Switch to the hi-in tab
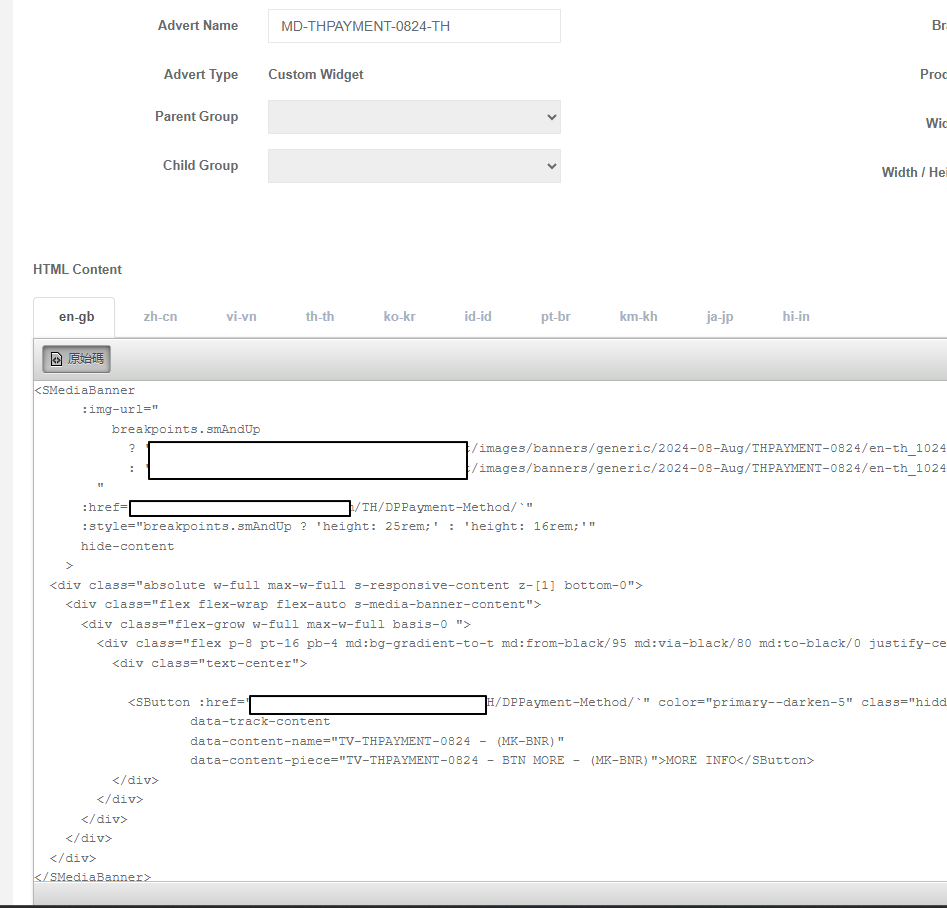The height and width of the screenshot is (908, 947). pyautogui.click(x=796, y=317)
